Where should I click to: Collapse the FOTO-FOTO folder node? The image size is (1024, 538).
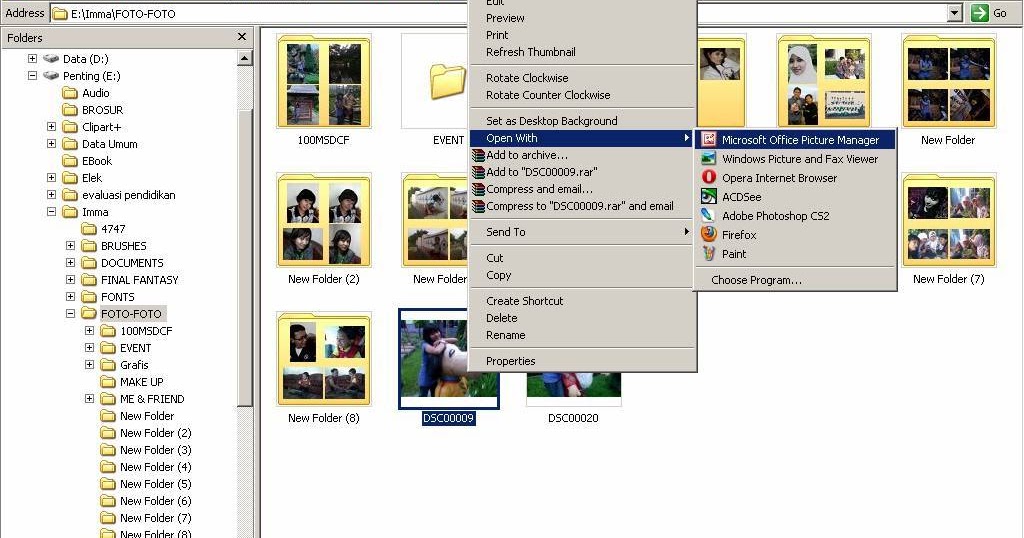click(x=70, y=313)
